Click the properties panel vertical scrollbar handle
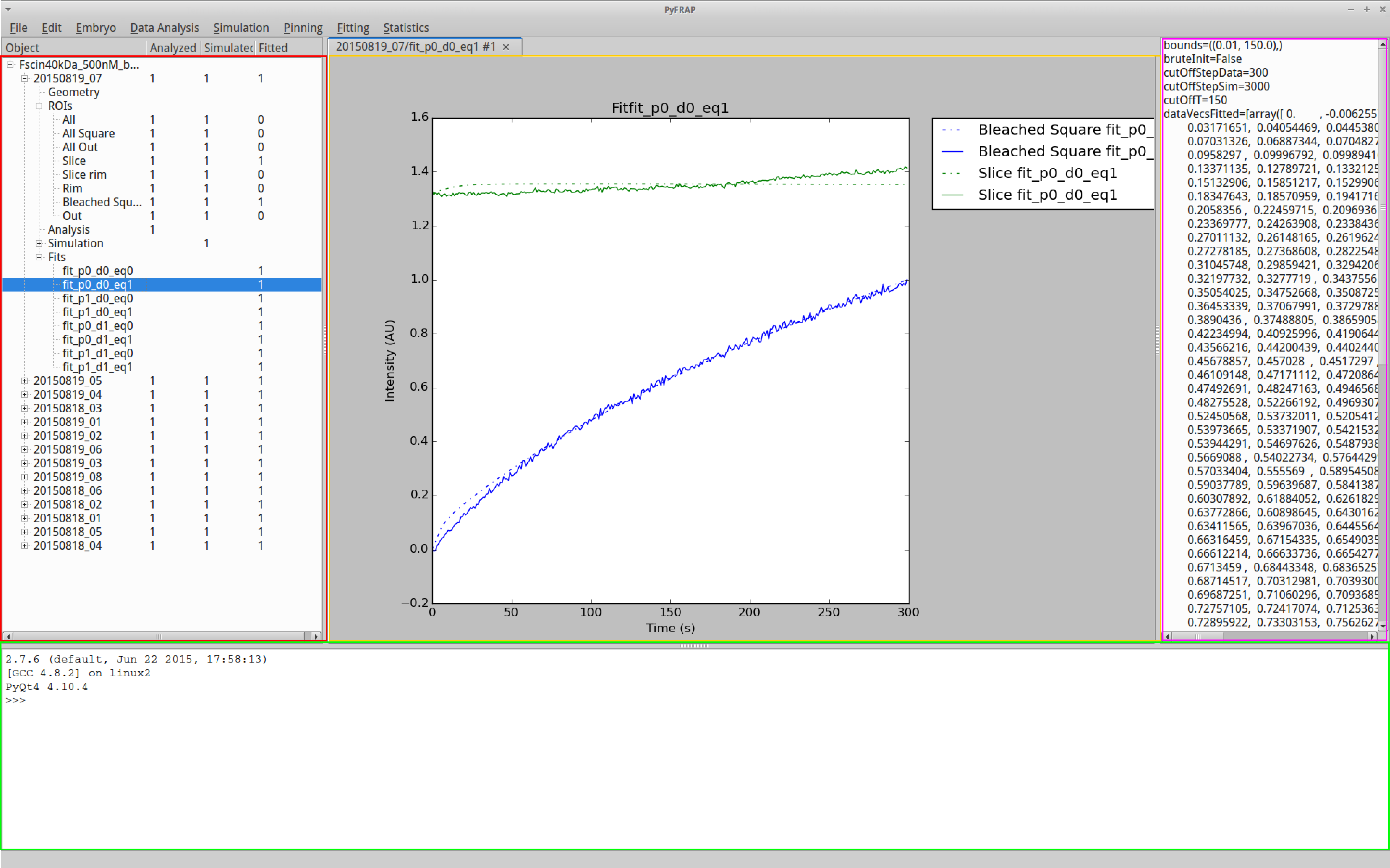Viewport: 1390px width, 868px height. click(1383, 207)
